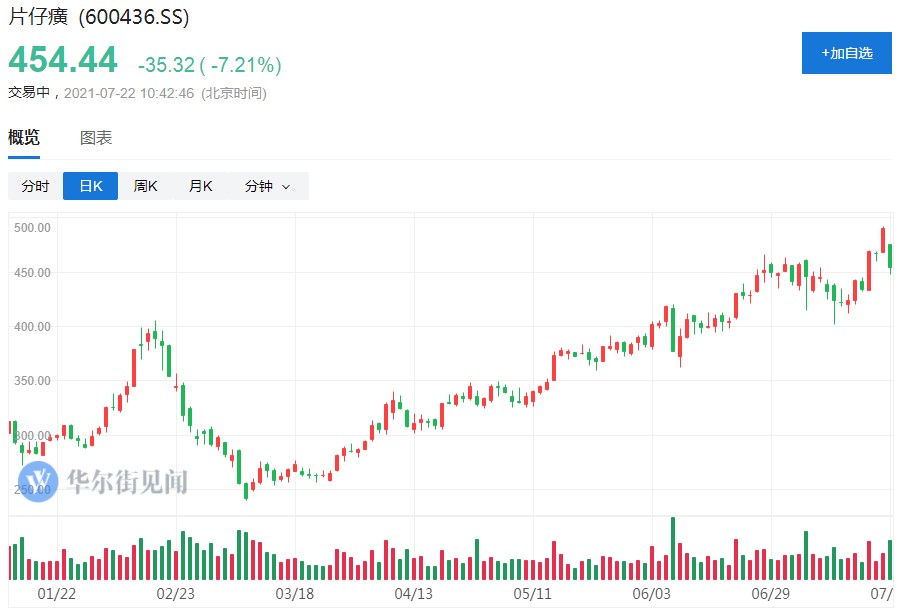Click the 02/23 date axis label
This screenshot has width=899, height=608.
tap(176, 594)
